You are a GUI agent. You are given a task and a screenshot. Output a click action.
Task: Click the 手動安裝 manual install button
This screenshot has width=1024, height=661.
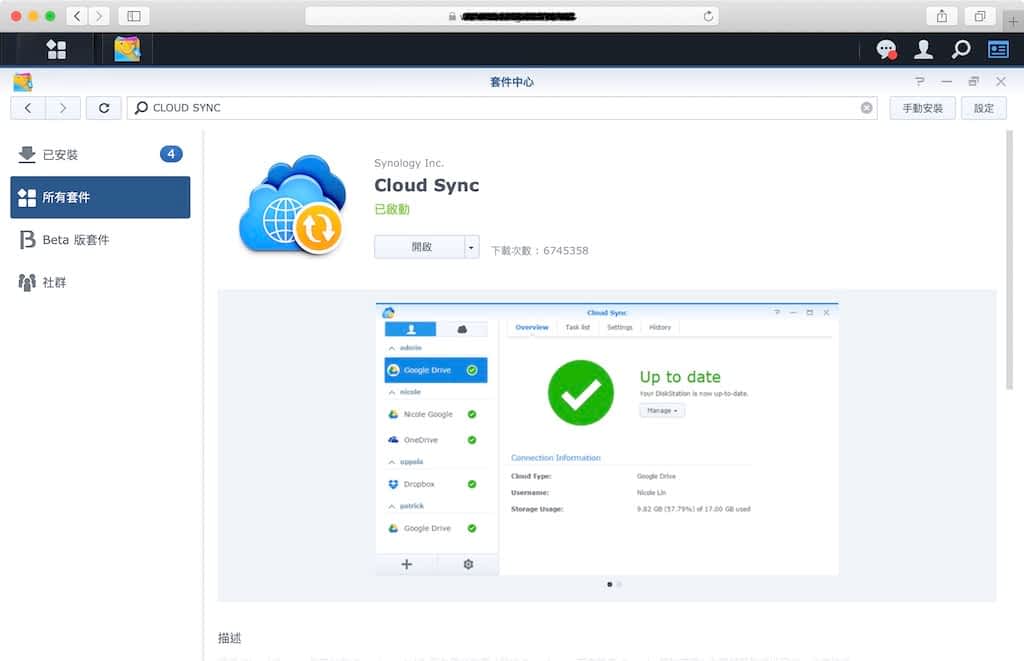click(922, 108)
